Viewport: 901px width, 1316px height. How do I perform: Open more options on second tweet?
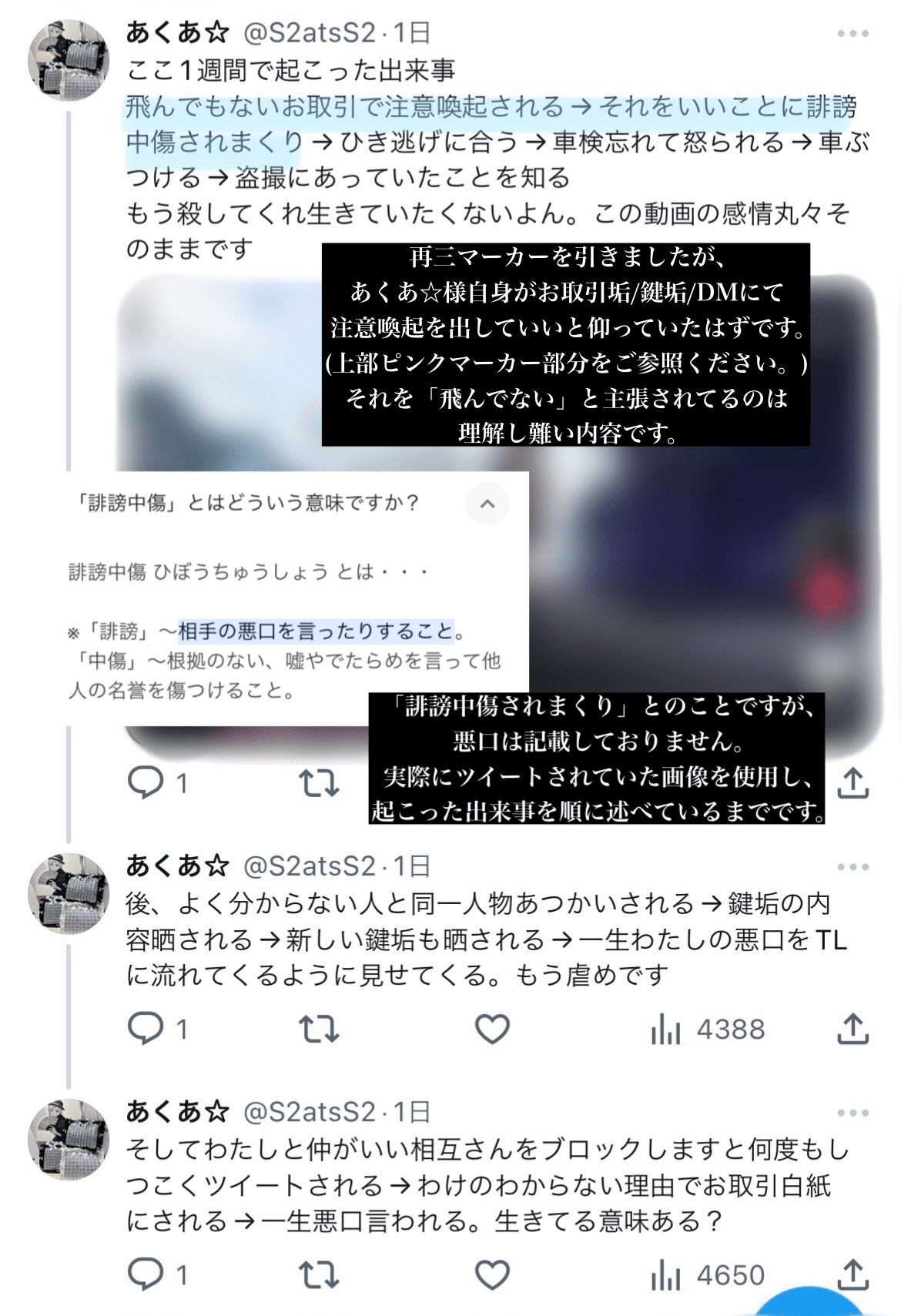(x=852, y=867)
